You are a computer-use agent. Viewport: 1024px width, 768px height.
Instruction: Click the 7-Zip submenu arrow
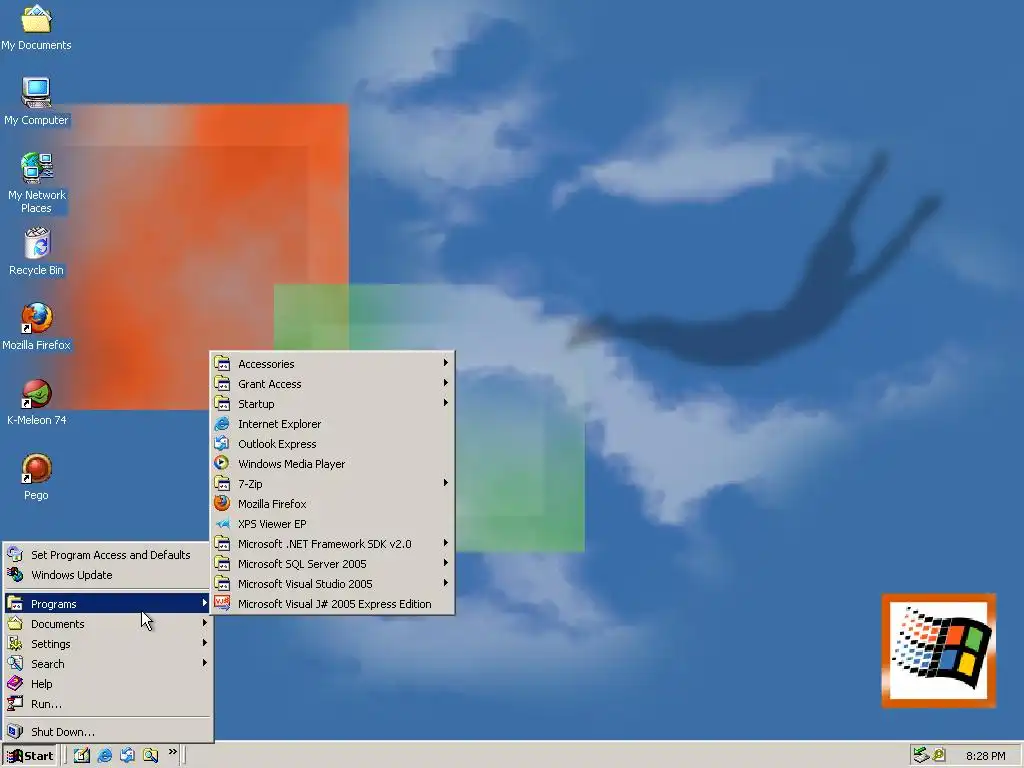[x=445, y=483]
